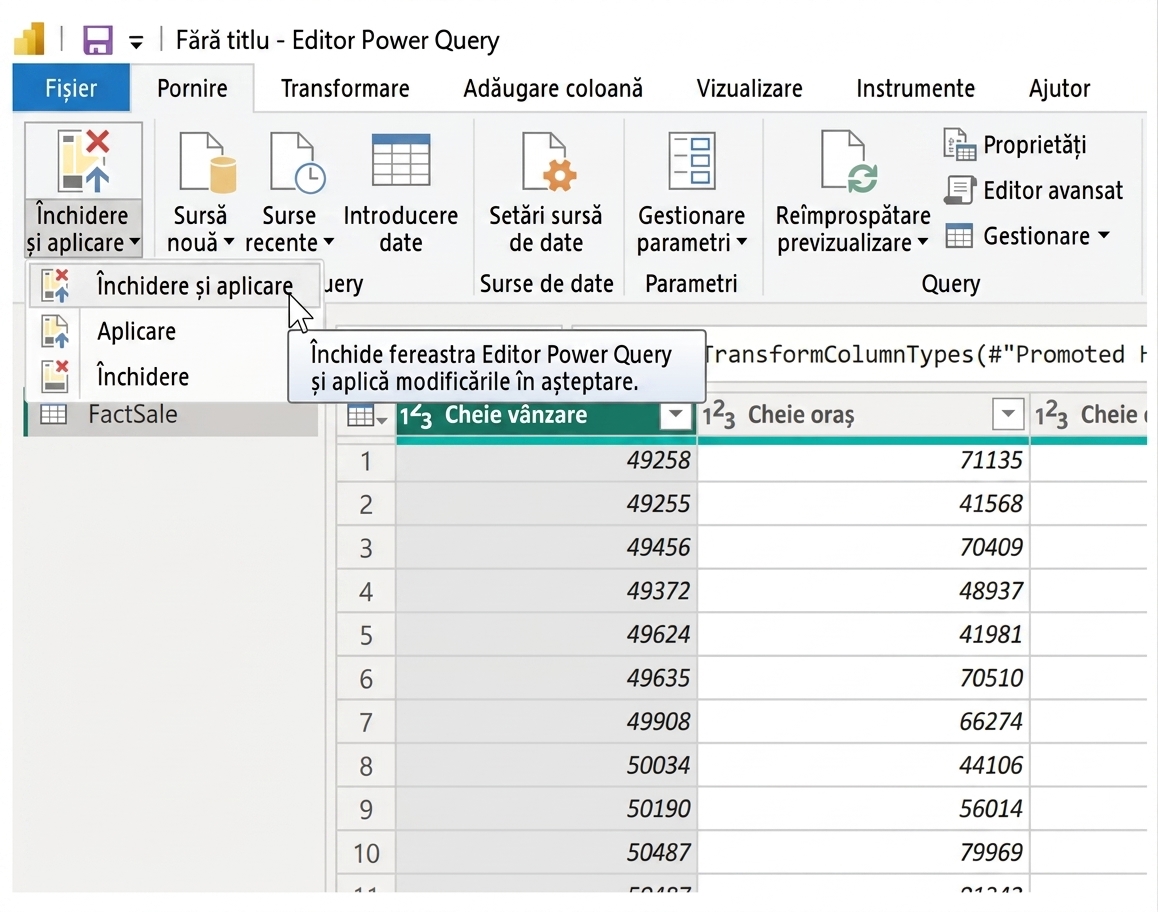
Task: Click the 123 data type icon of Cheie oraș
Action: (719, 416)
